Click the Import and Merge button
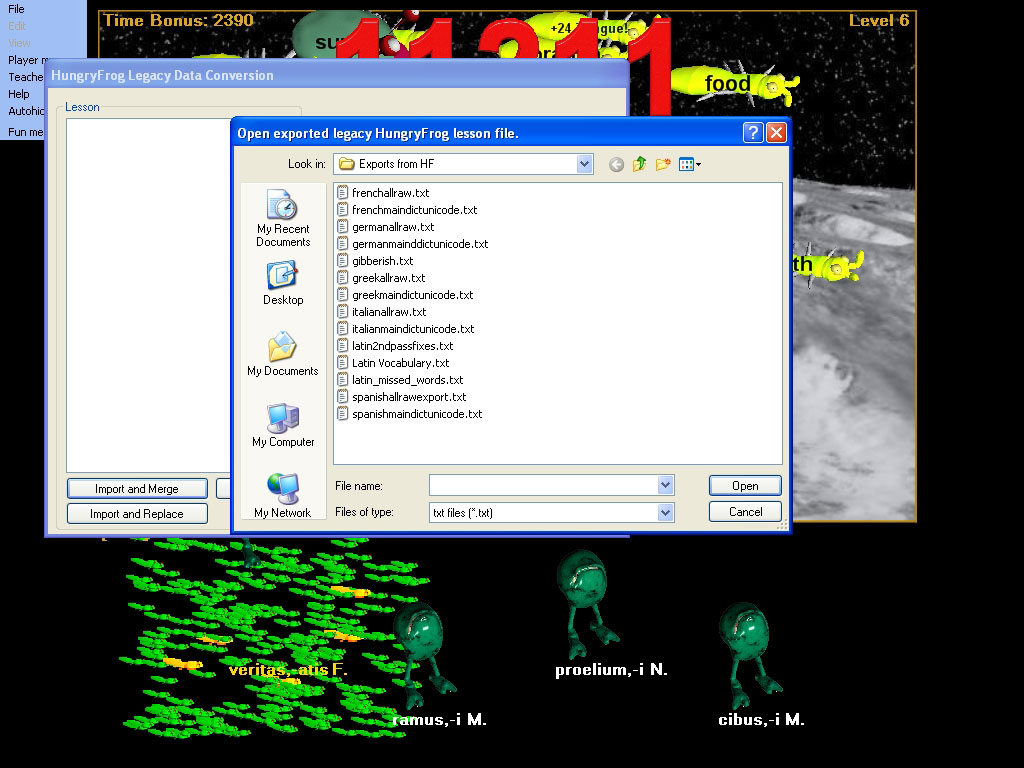 (x=137, y=489)
